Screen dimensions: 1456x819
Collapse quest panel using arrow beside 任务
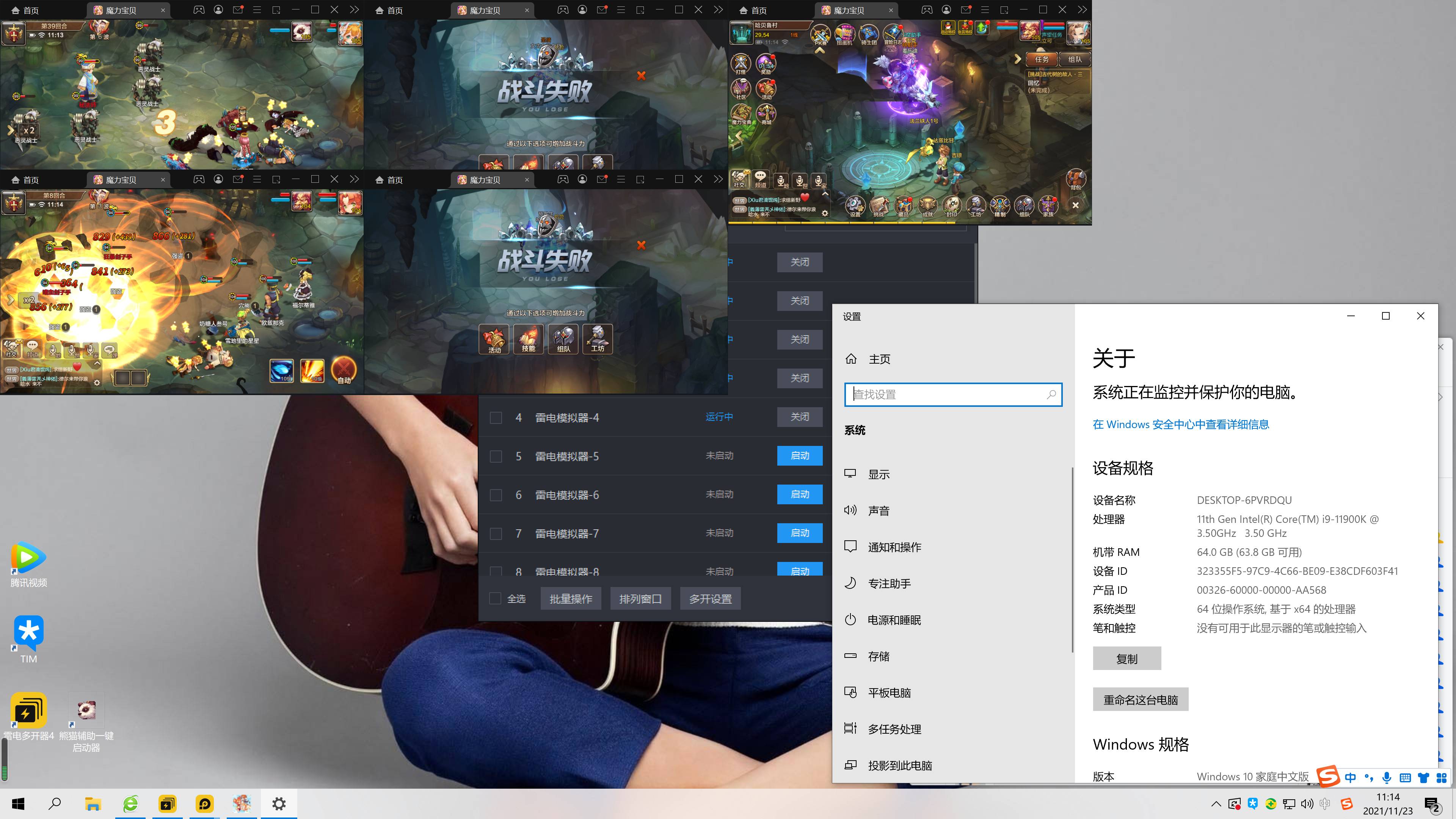[1017, 59]
